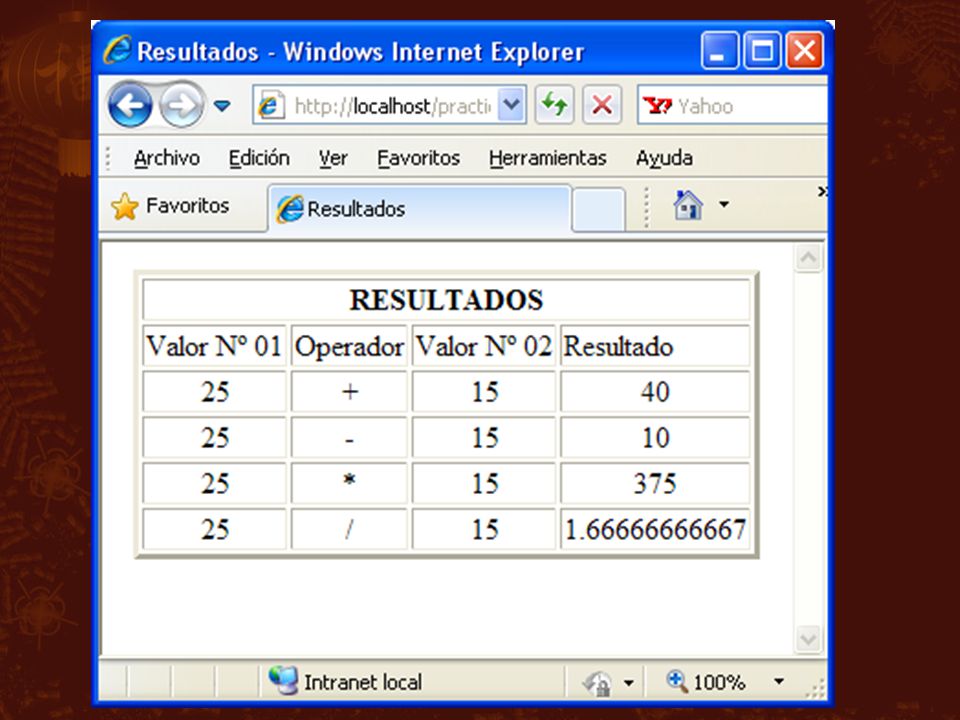Click the result cell 1.66666666667
Viewport: 960px width, 720px height.
pos(655,530)
